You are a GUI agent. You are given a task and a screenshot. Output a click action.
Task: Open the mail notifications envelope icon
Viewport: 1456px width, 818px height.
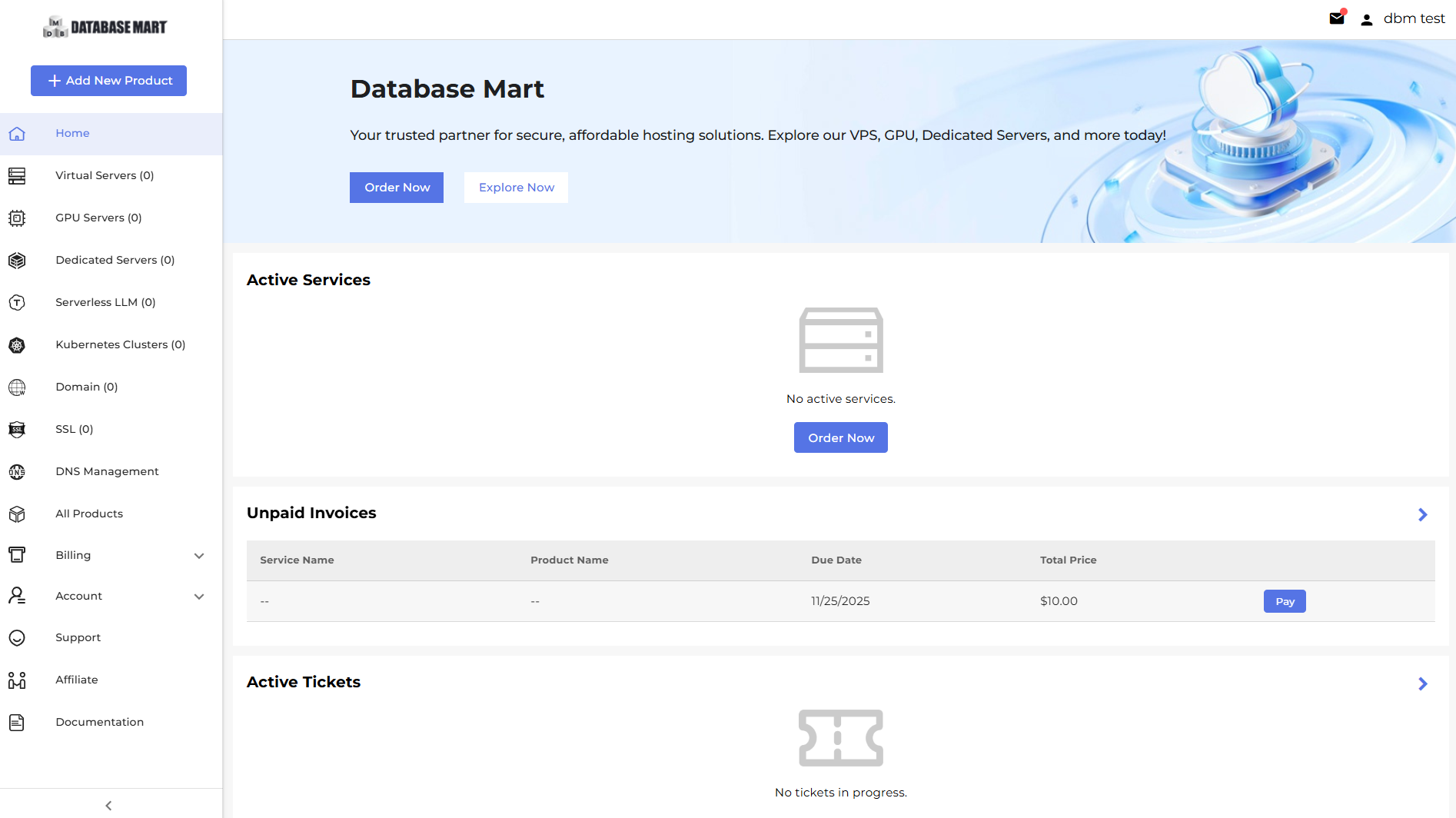(1337, 18)
